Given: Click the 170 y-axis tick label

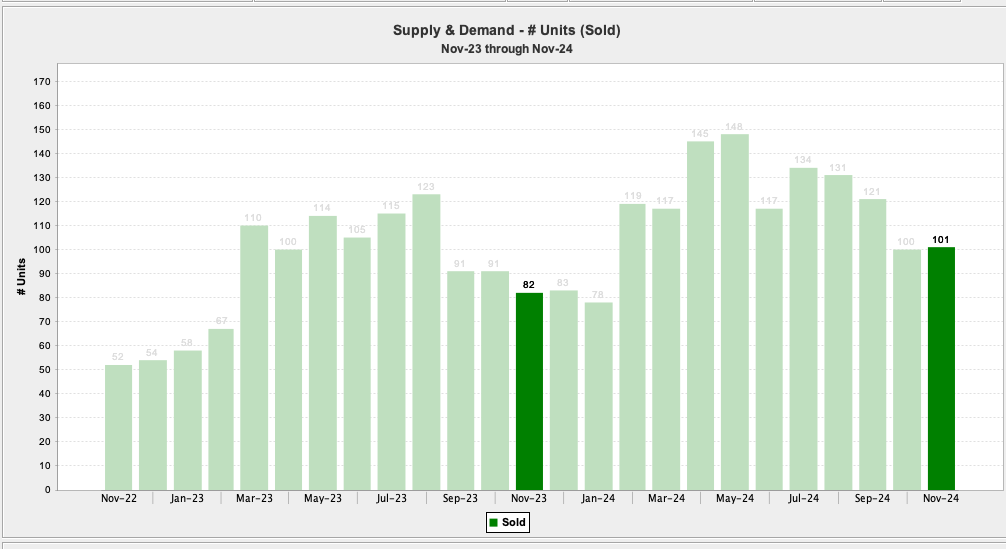Looking at the screenshot, I should [x=44, y=81].
